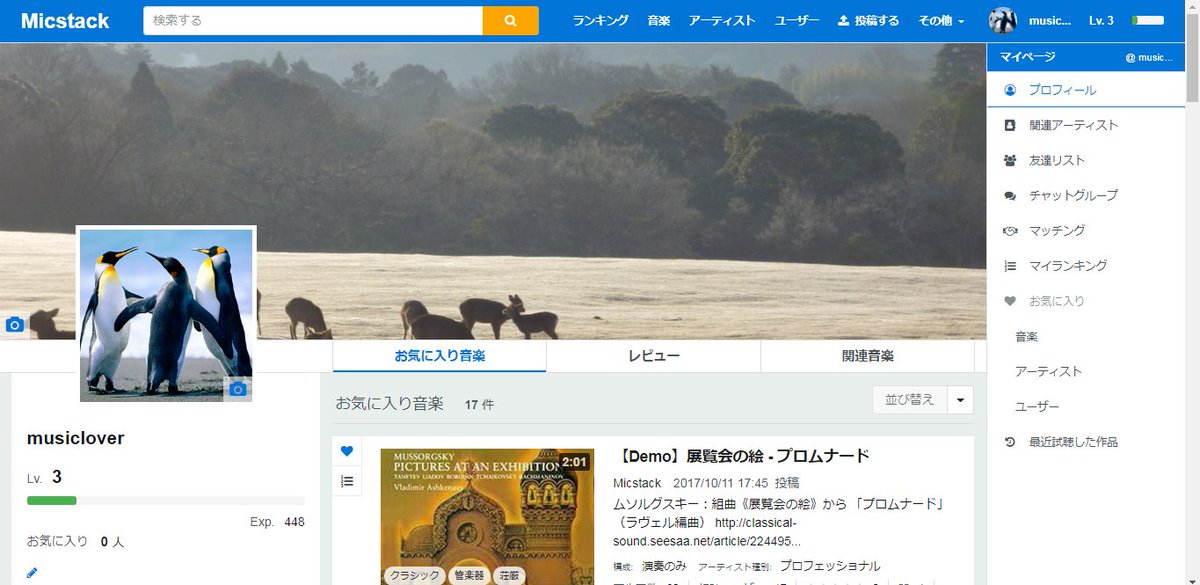Expand the その他 dropdown menu

coord(942,20)
